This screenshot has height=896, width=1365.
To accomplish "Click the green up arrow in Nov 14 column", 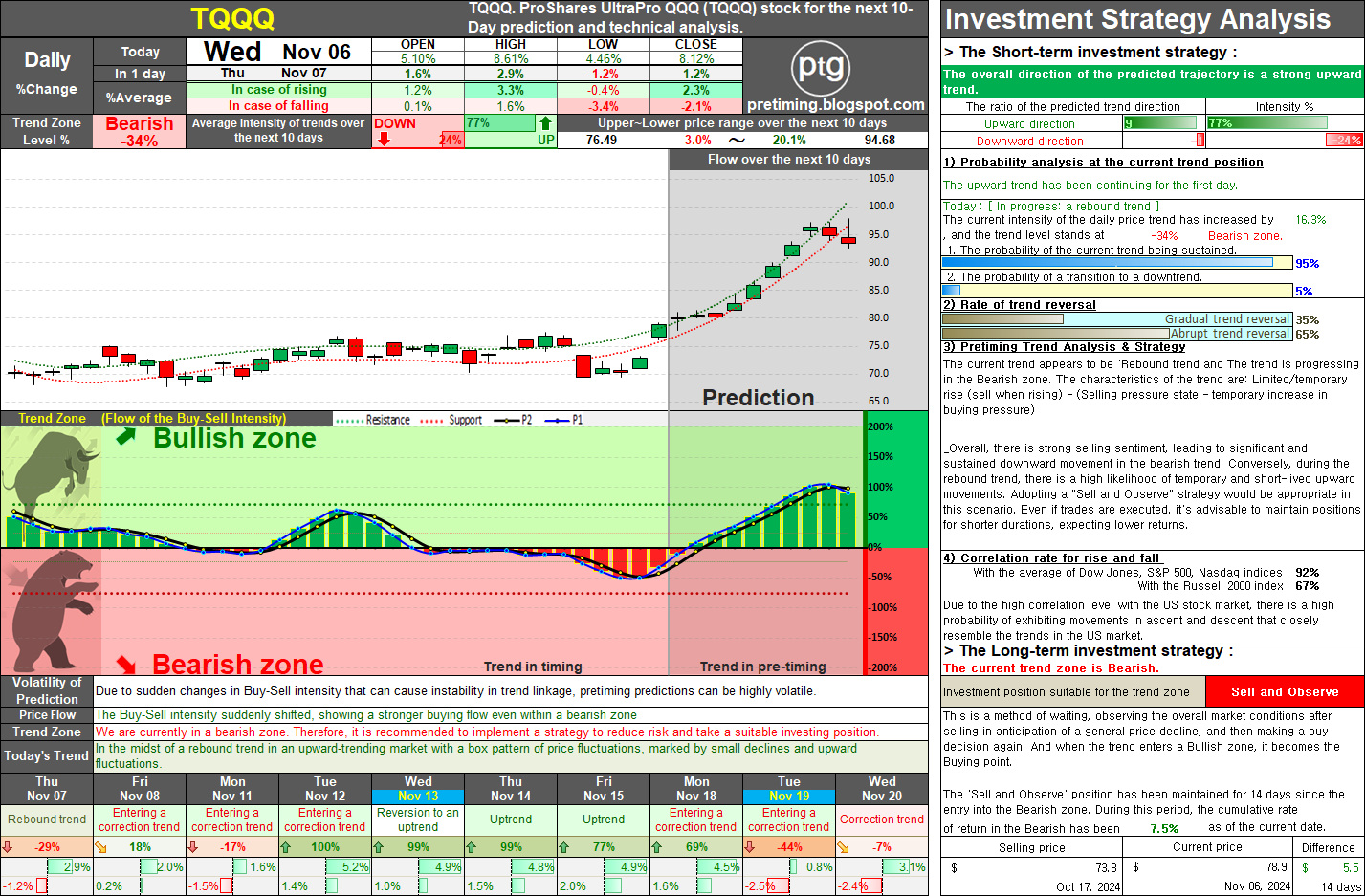I will [x=472, y=847].
